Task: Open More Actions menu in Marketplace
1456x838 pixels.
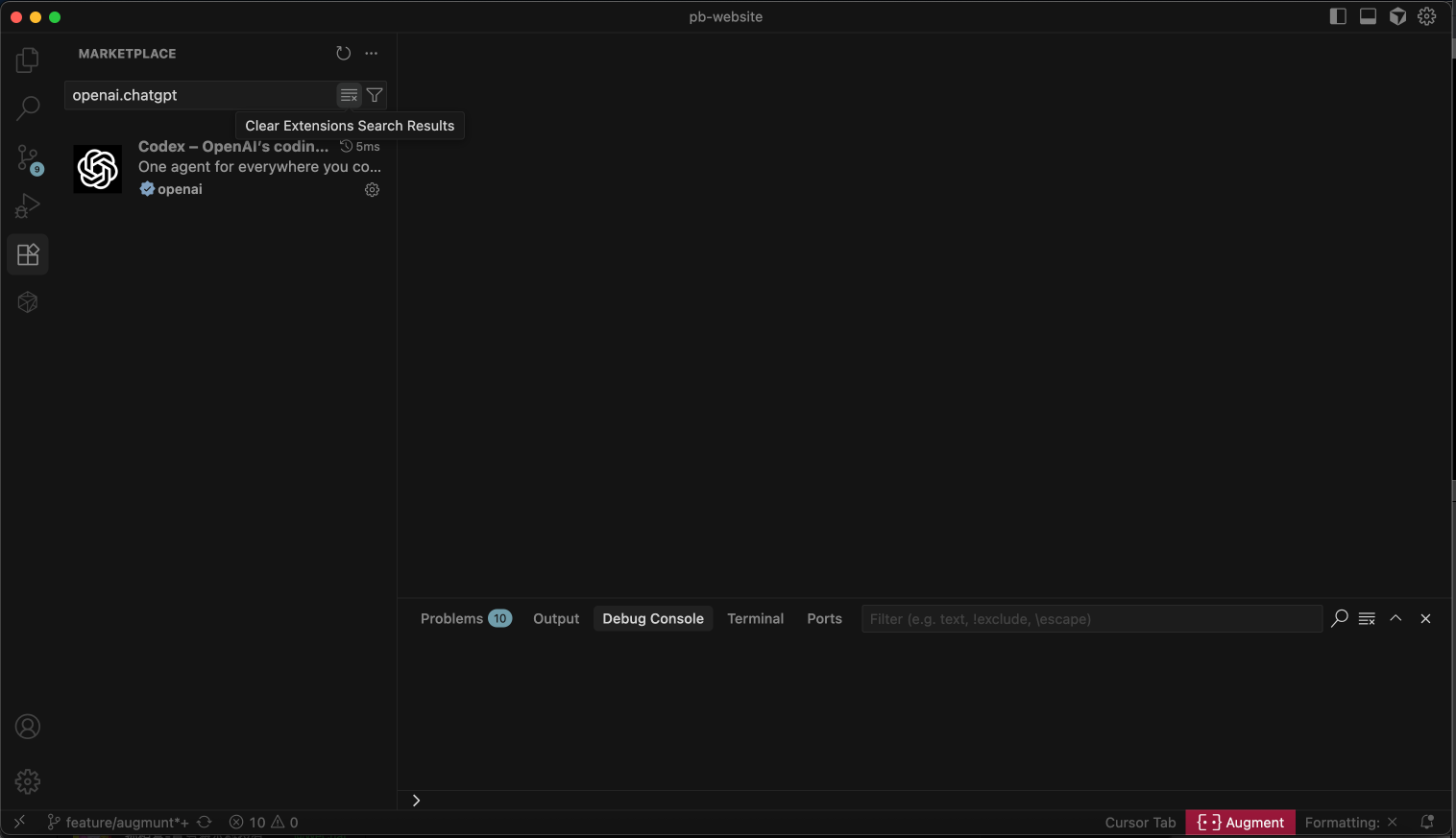Action: (x=372, y=53)
